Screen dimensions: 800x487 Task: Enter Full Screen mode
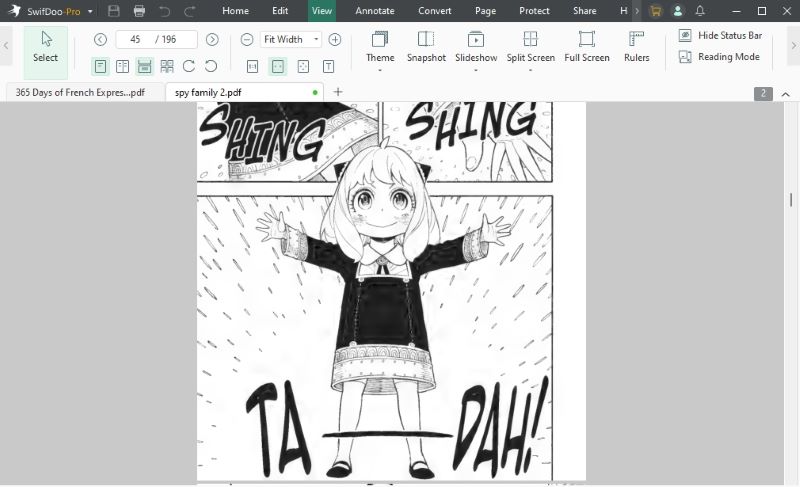[587, 46]
